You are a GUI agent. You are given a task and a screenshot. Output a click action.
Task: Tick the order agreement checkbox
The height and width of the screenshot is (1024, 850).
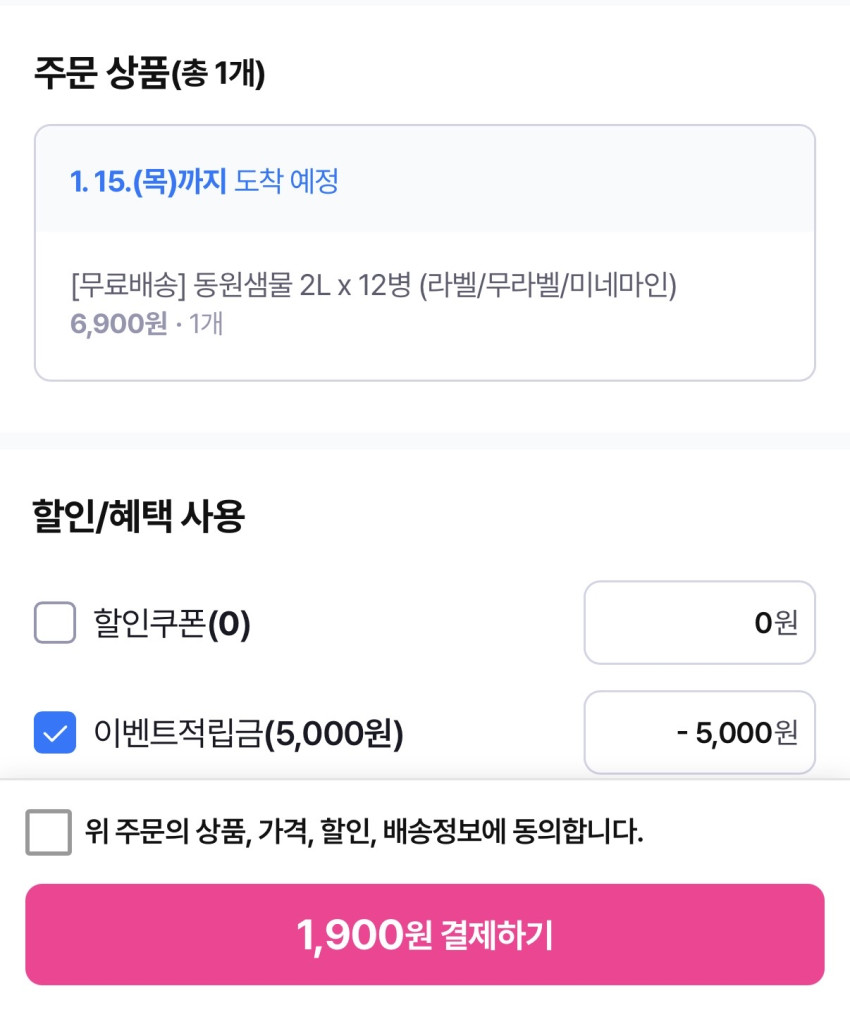coord(48,832)
